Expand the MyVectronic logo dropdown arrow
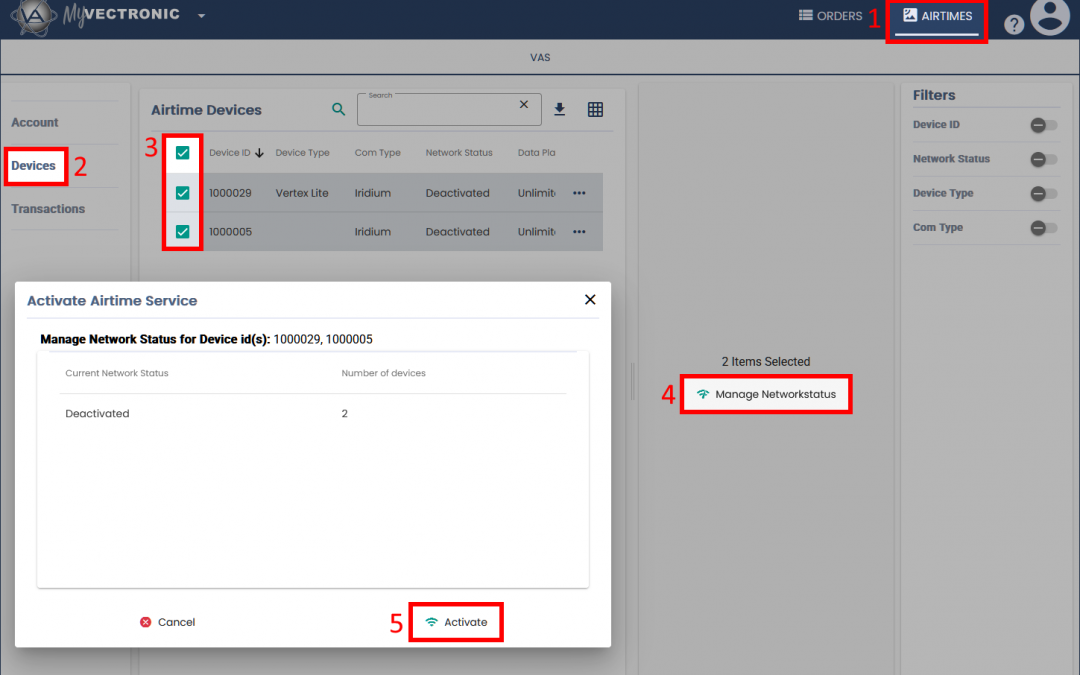This screenshot has height=675, width=1080. click(201, 16)
